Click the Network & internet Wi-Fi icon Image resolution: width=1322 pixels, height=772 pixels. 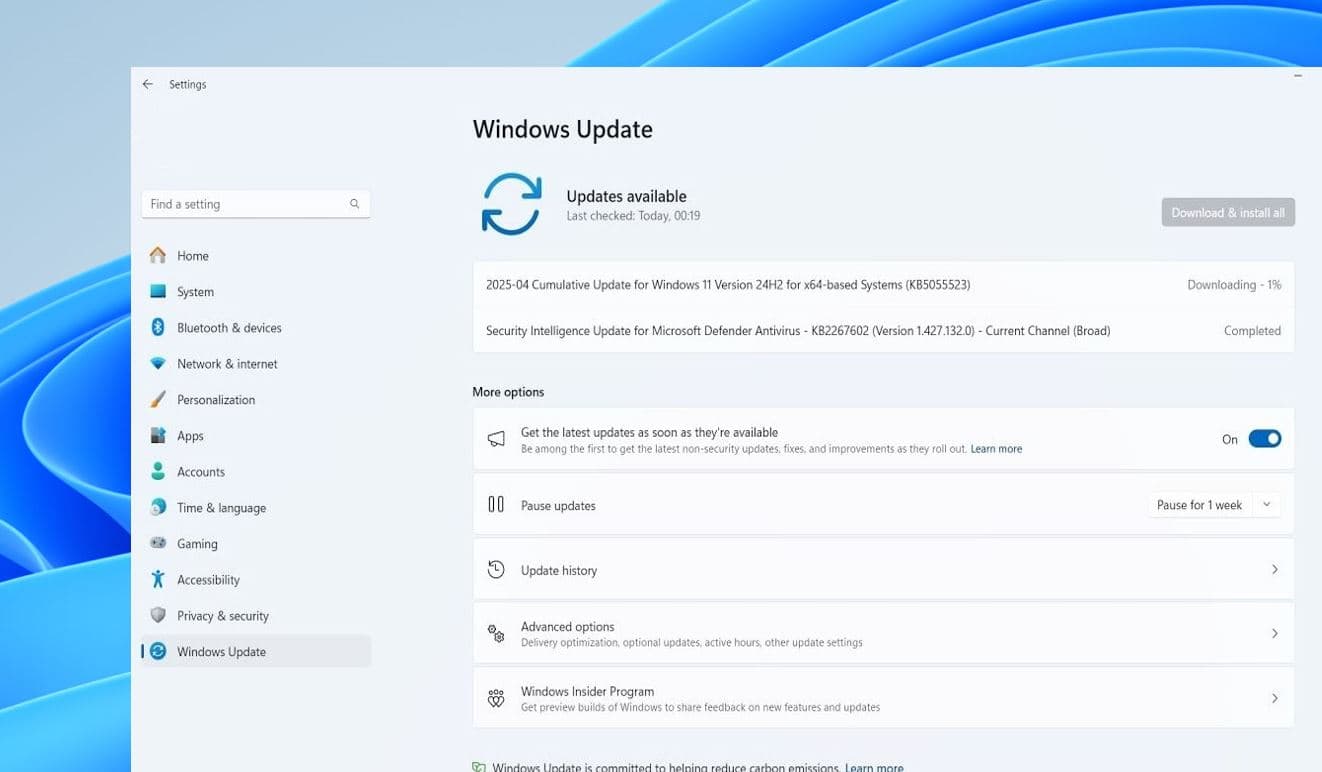(x=158, y=364)
